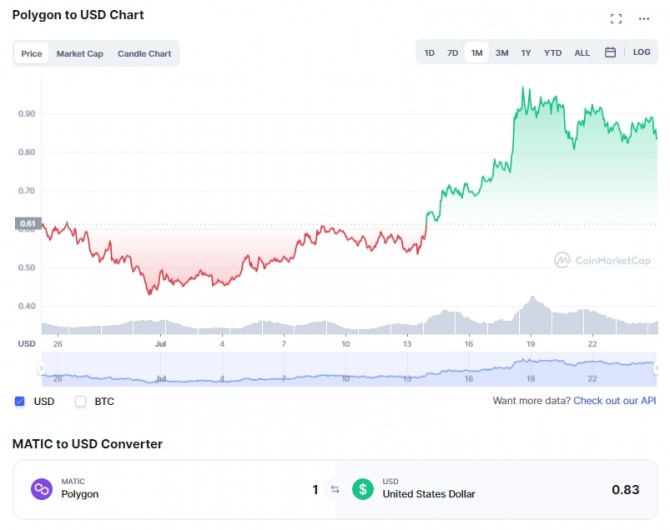Screen dimensions: 670x530
Task: Click the fullscreen chart icon
Action: (616, 18)
